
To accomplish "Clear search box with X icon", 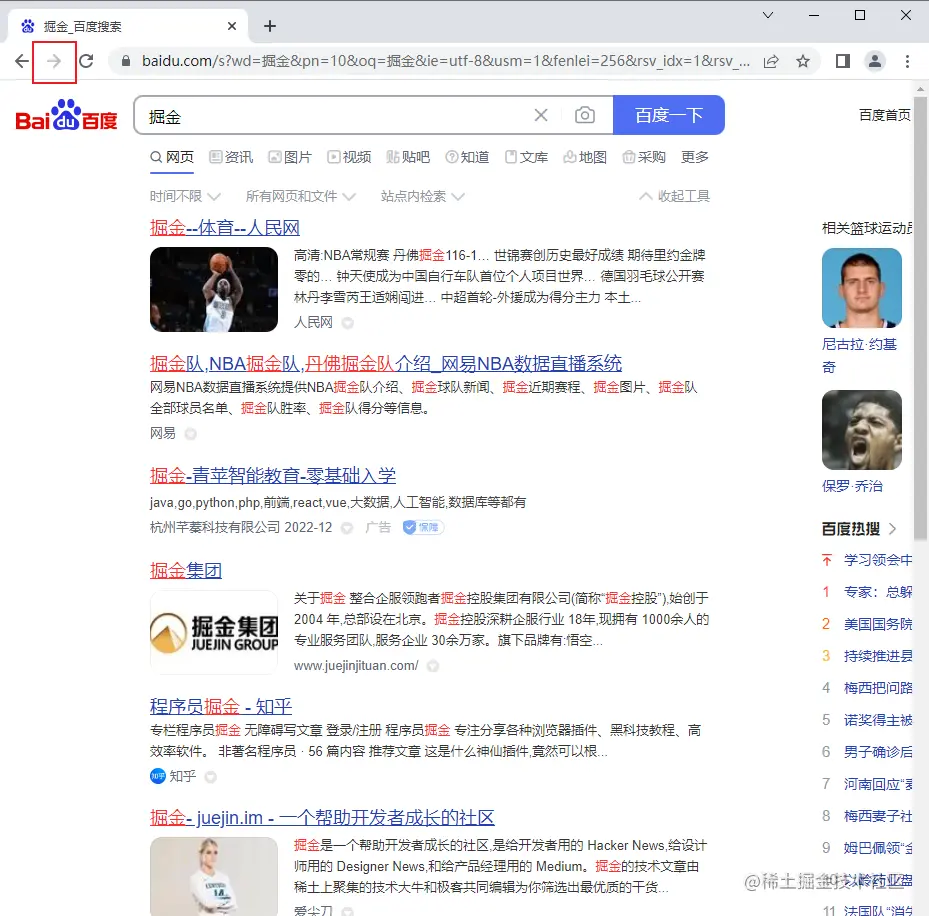I will 541,115.
